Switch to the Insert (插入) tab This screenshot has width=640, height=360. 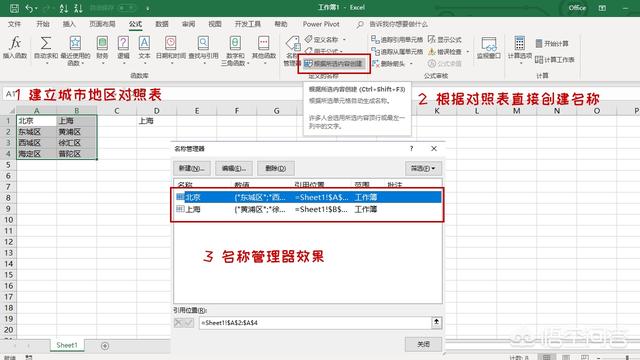click(69, 24)
